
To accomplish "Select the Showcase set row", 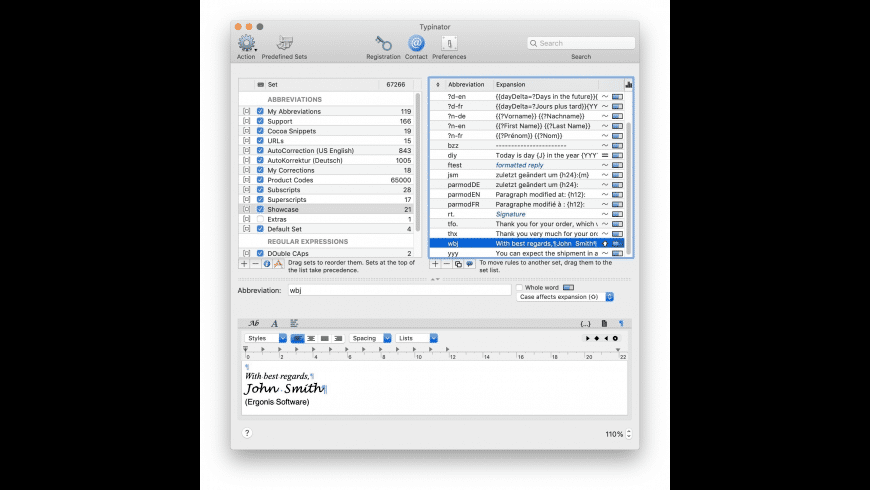I will pos(326,209).
